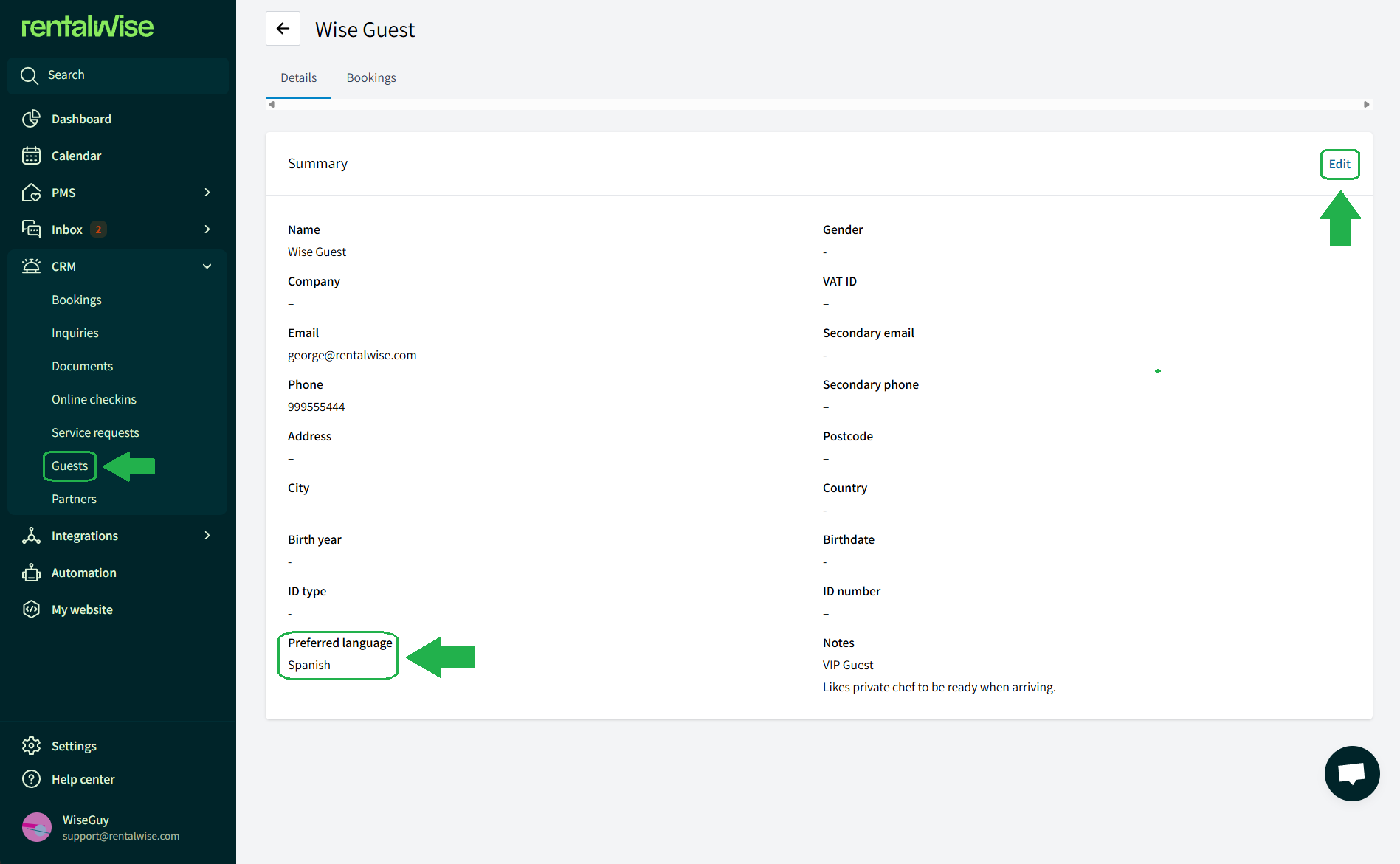Open the Dashboard pie chart icon
This screenshot has width=1400, height=864.
(31, 119)
